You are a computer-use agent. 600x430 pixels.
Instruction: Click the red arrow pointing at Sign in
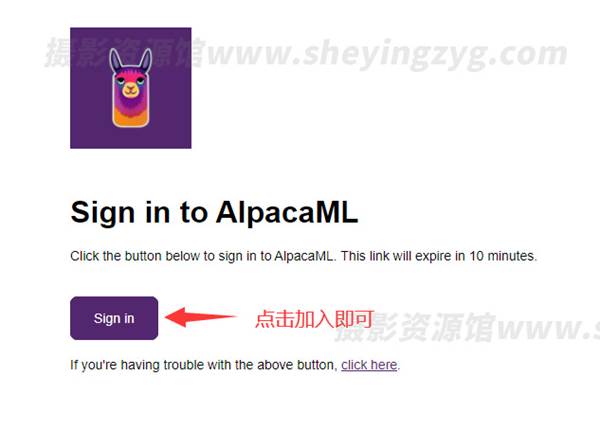[x=201, y=317]
